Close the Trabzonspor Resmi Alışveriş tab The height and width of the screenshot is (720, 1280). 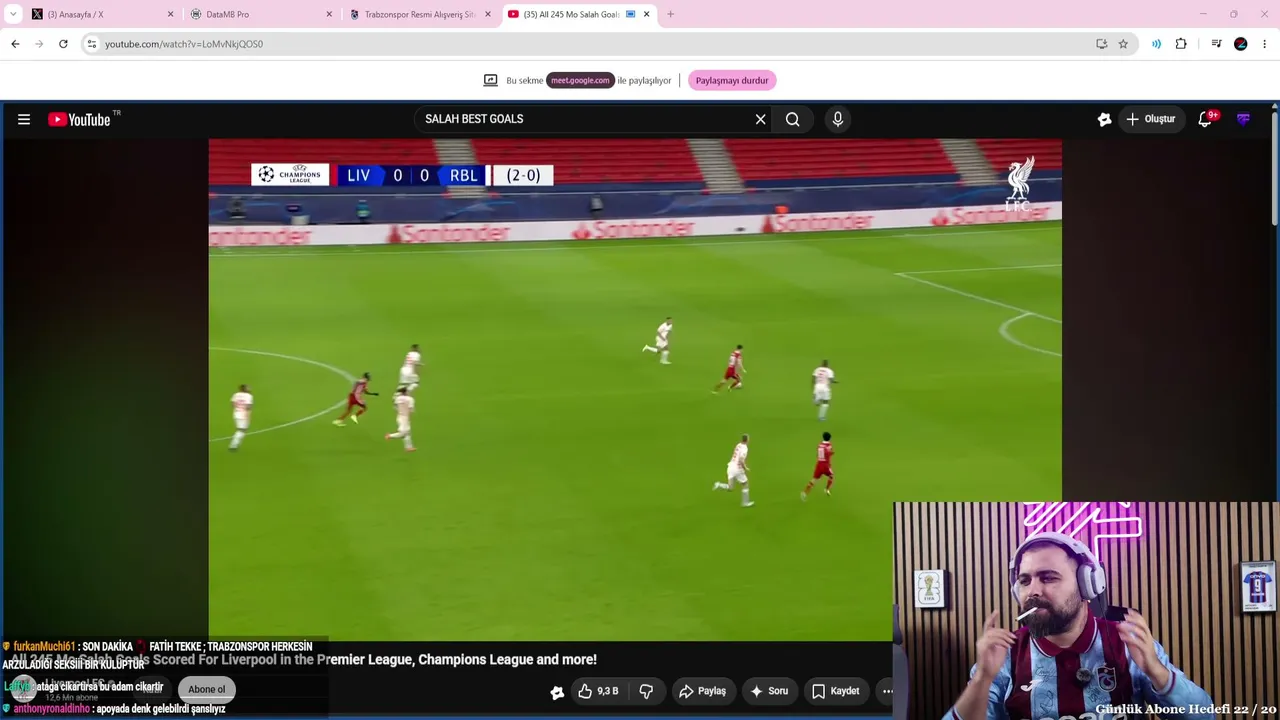(488, 14)
